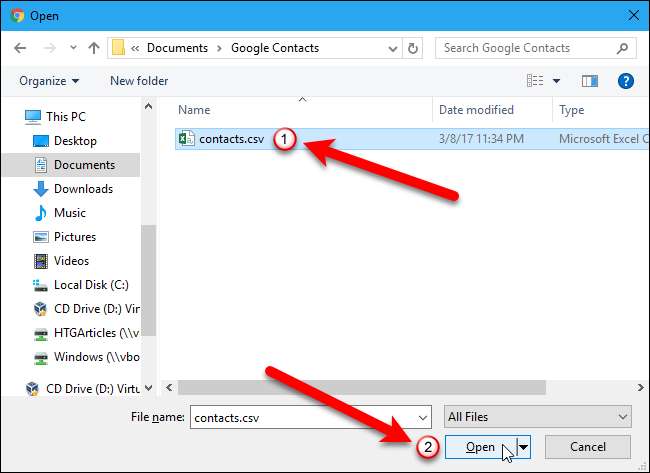The image size is (650, 473).
Task: Open Videos folder in sidebar
Action: [x=71, y=261]
